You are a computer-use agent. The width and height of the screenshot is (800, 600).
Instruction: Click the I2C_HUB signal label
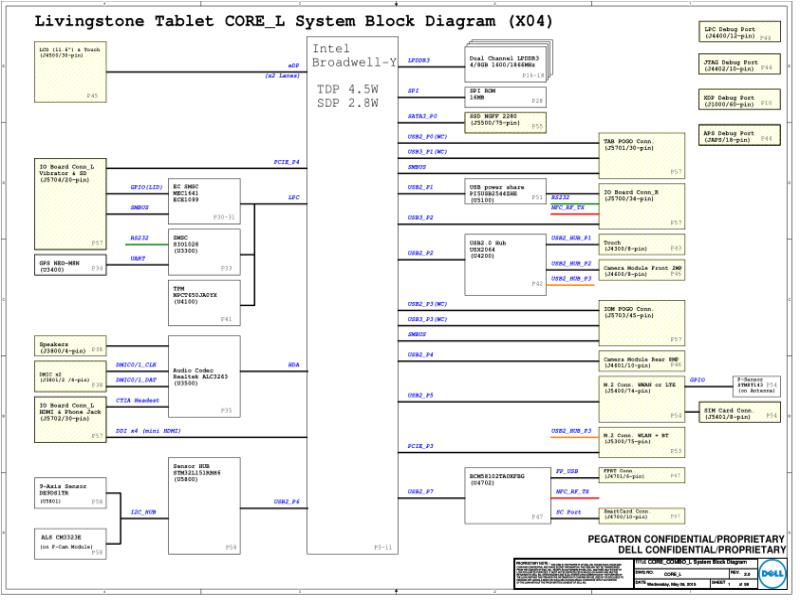[x=143, y=512]
